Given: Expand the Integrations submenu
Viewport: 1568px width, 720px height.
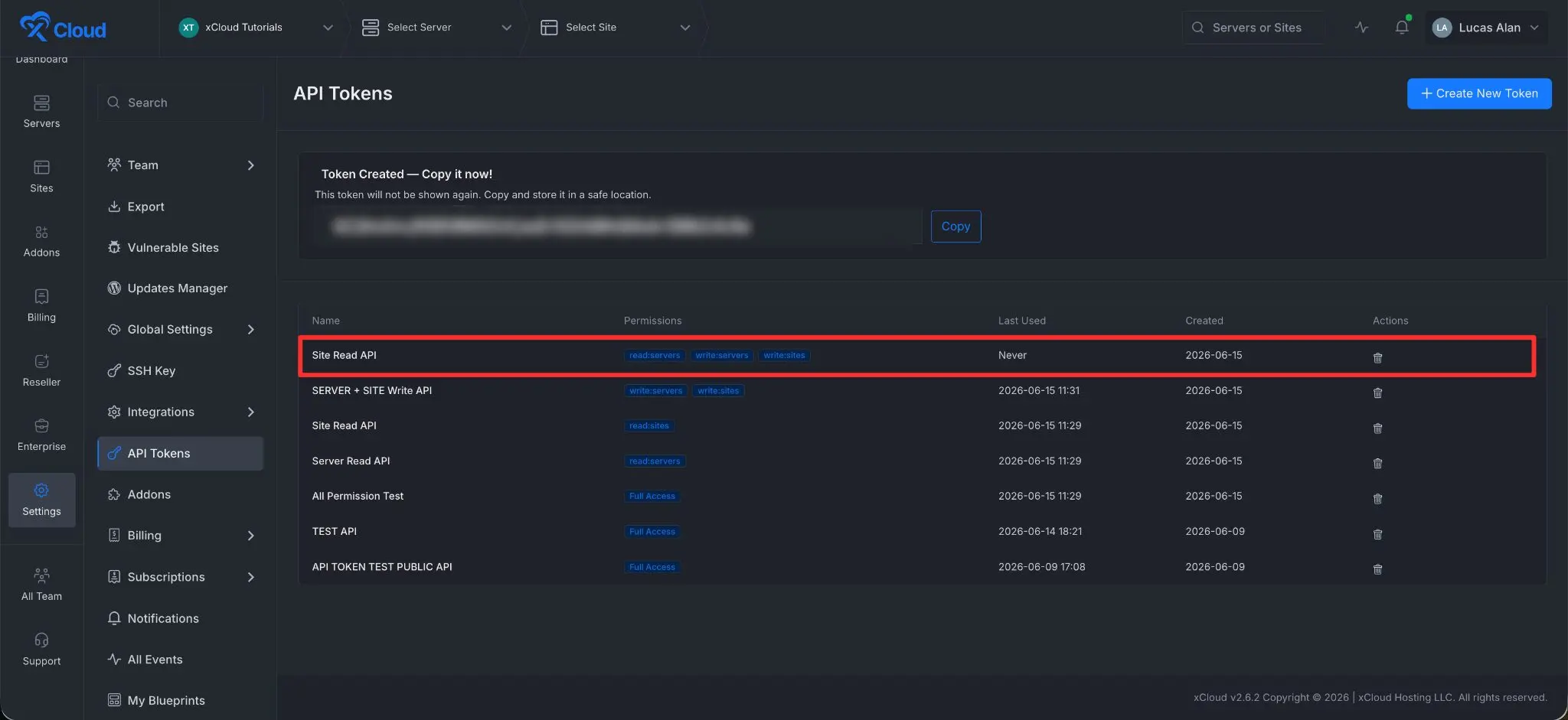Looking at the screenshot, I should (250, 412).
